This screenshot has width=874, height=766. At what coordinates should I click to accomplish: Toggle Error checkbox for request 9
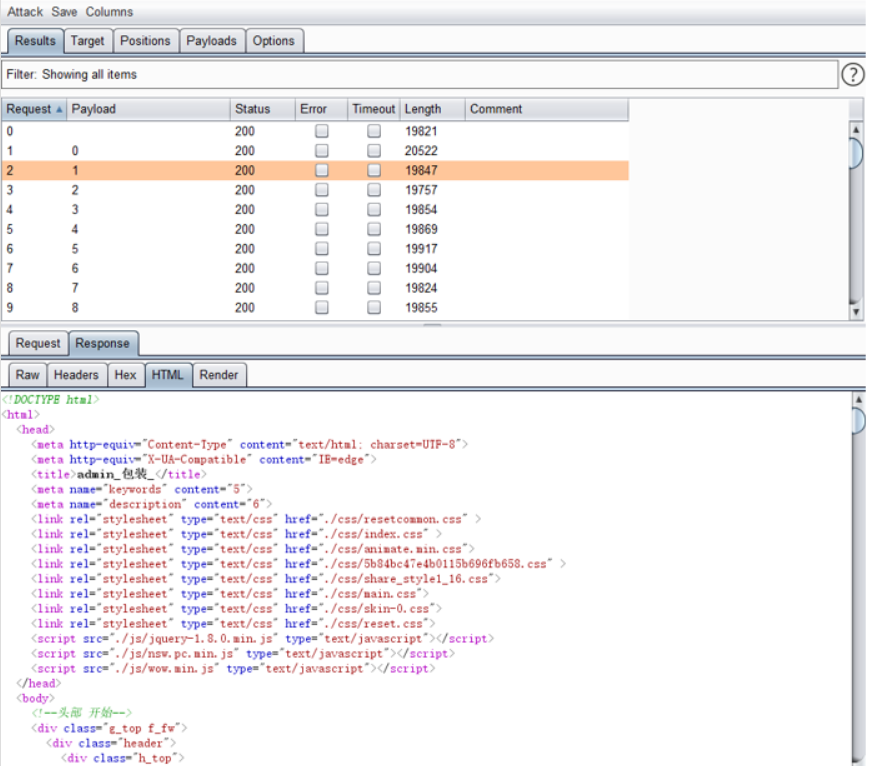322,308
